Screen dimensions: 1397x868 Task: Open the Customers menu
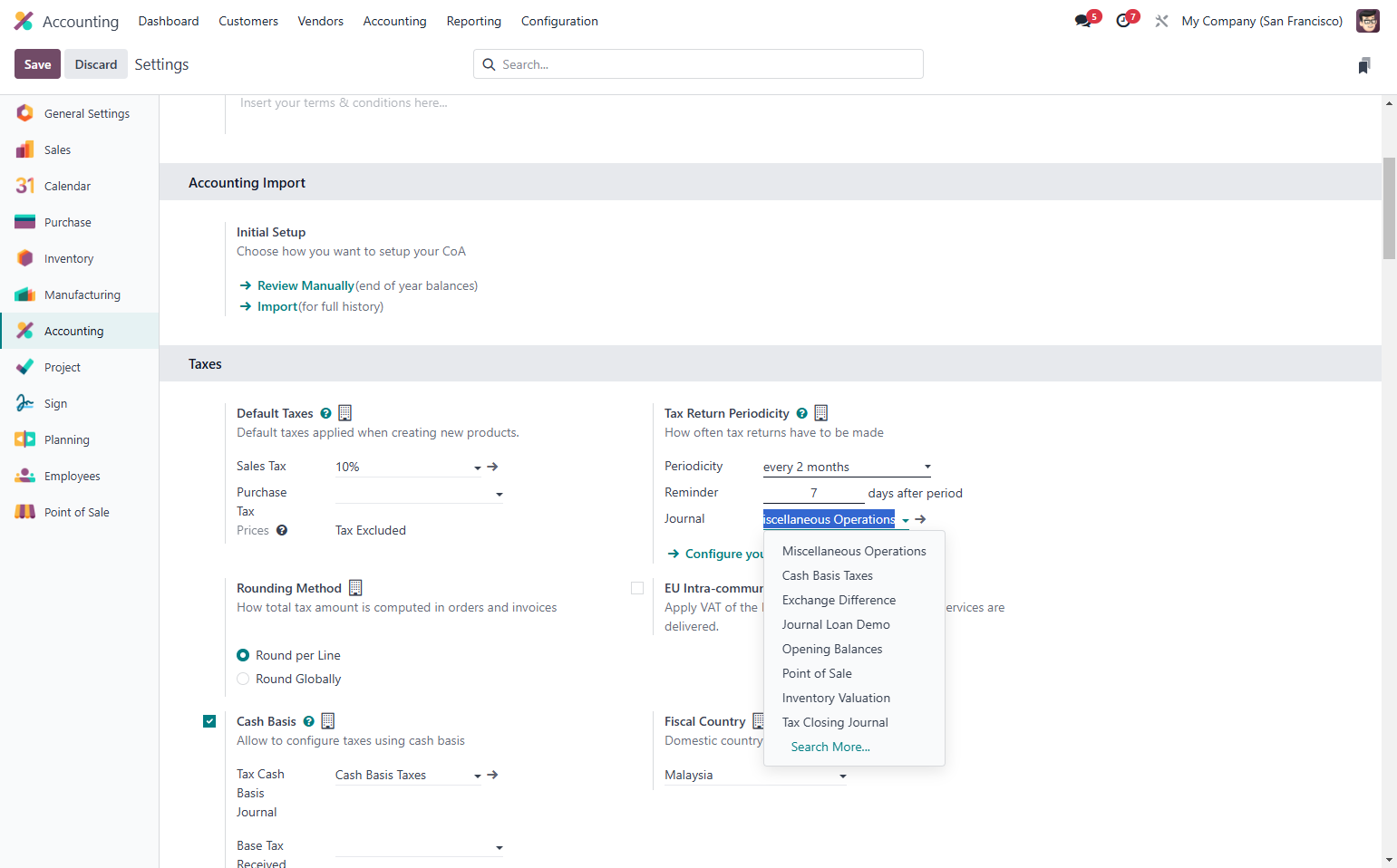[x=248, y=21]
